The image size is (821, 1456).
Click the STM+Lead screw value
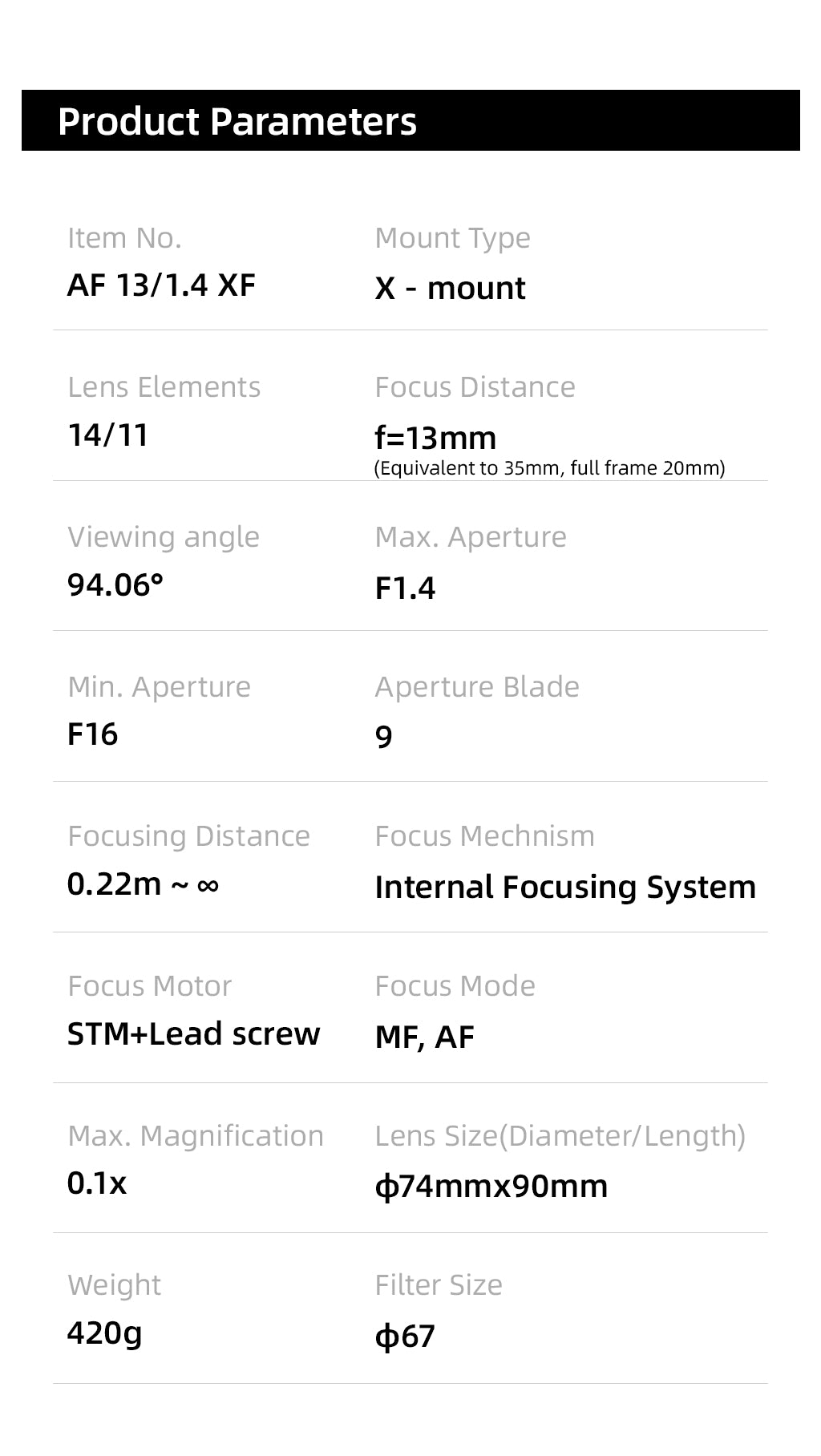point(193,1034)
